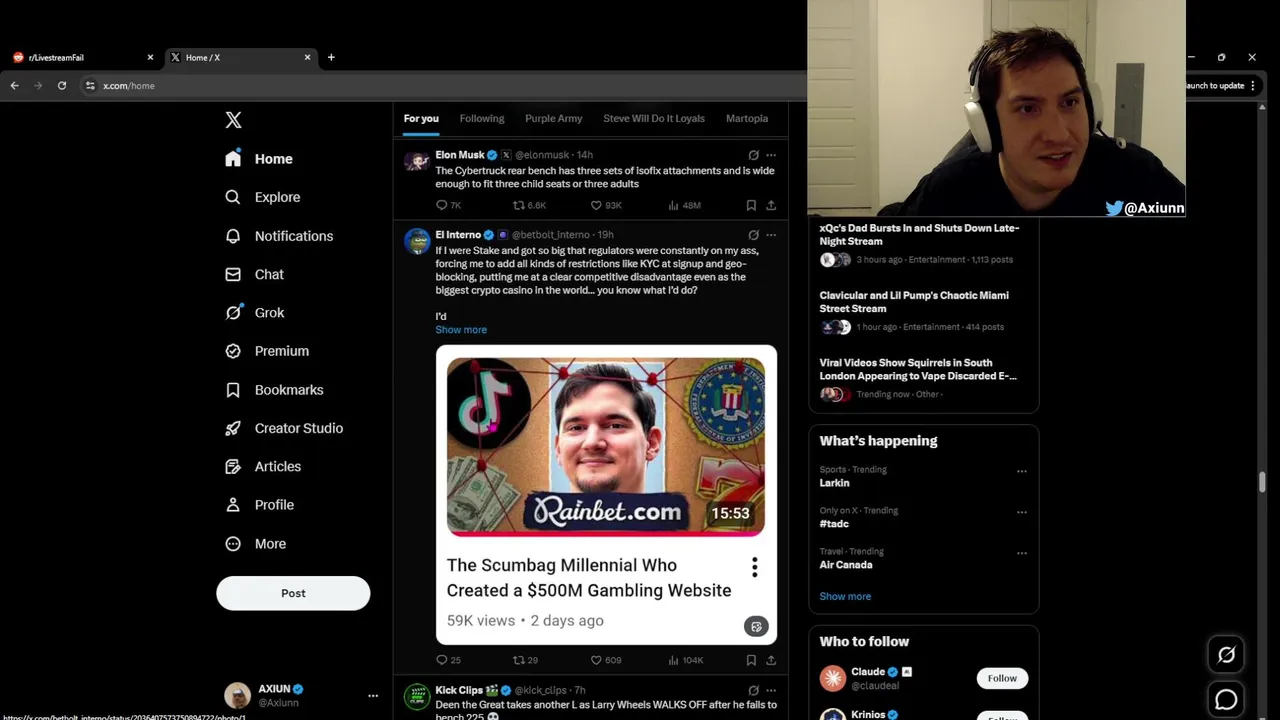Open floating chat messages button
Screen dimensions: 1280x720
pyautogui.click(x=1226, y=700)
